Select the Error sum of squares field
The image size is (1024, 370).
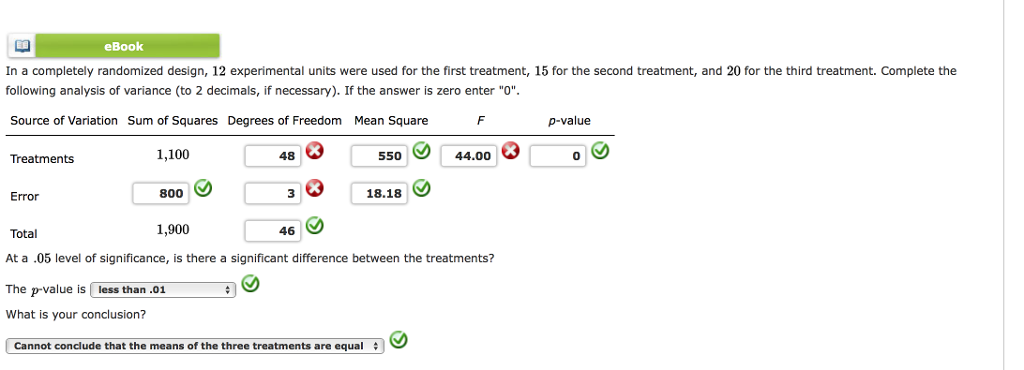coord(161,193)
